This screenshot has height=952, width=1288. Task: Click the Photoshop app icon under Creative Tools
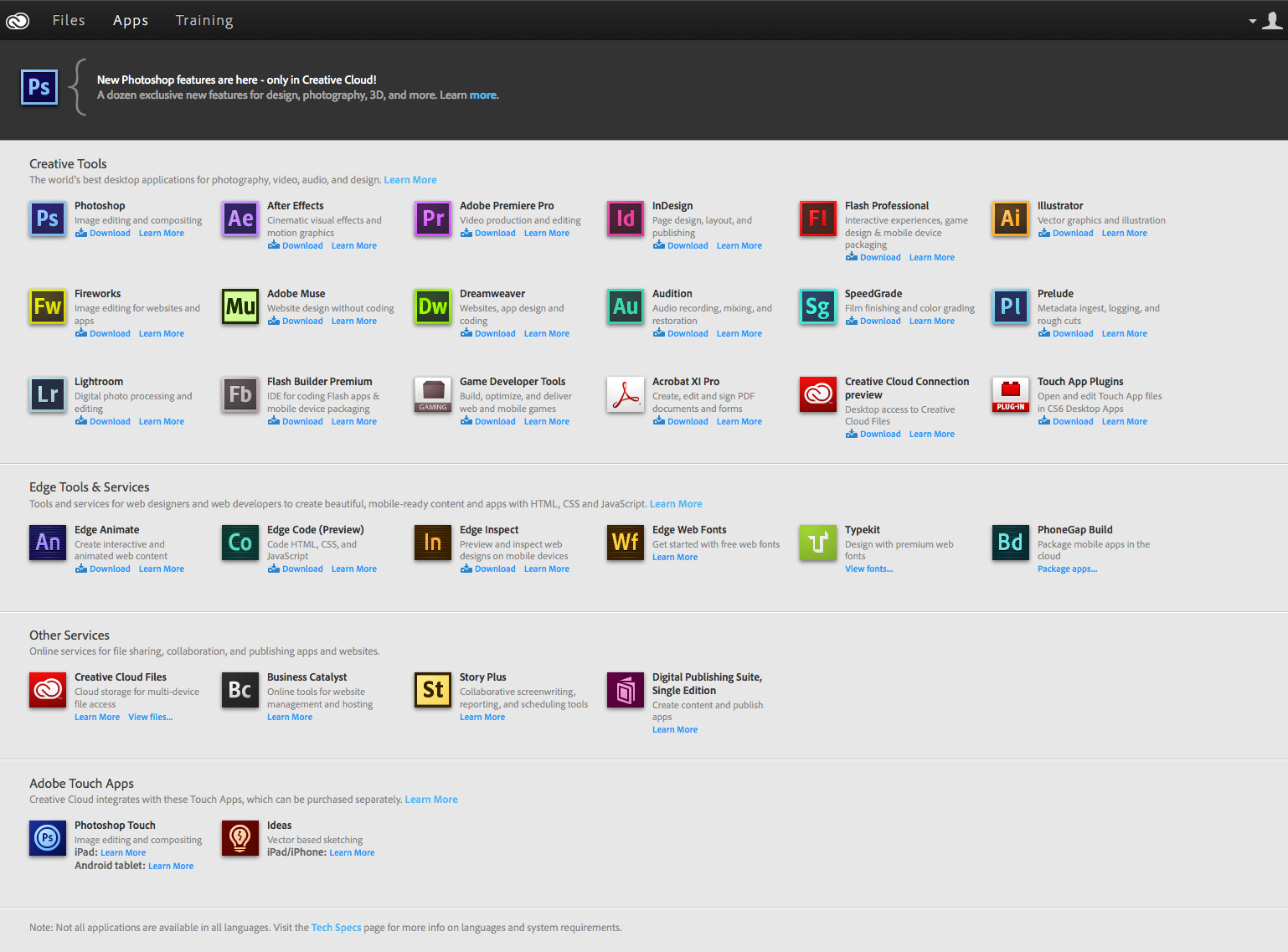pos(48,219)
